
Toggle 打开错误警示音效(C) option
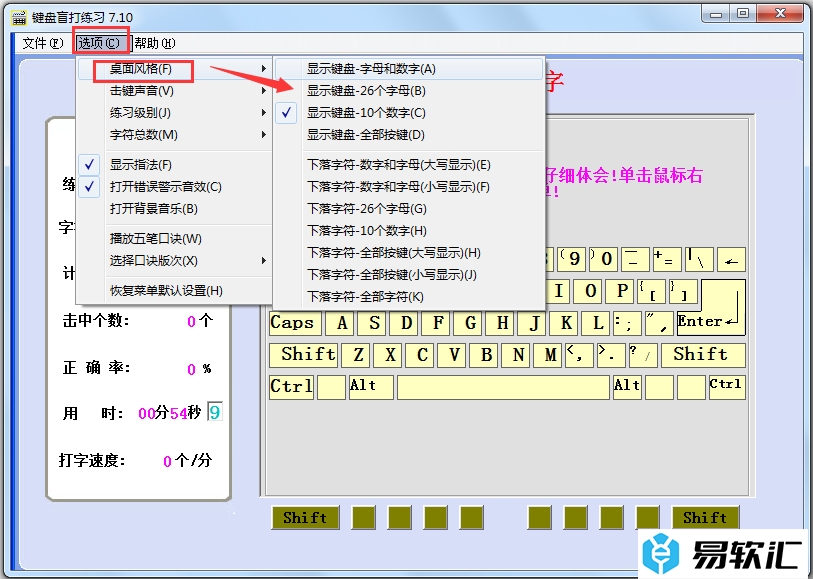[175, 187]
